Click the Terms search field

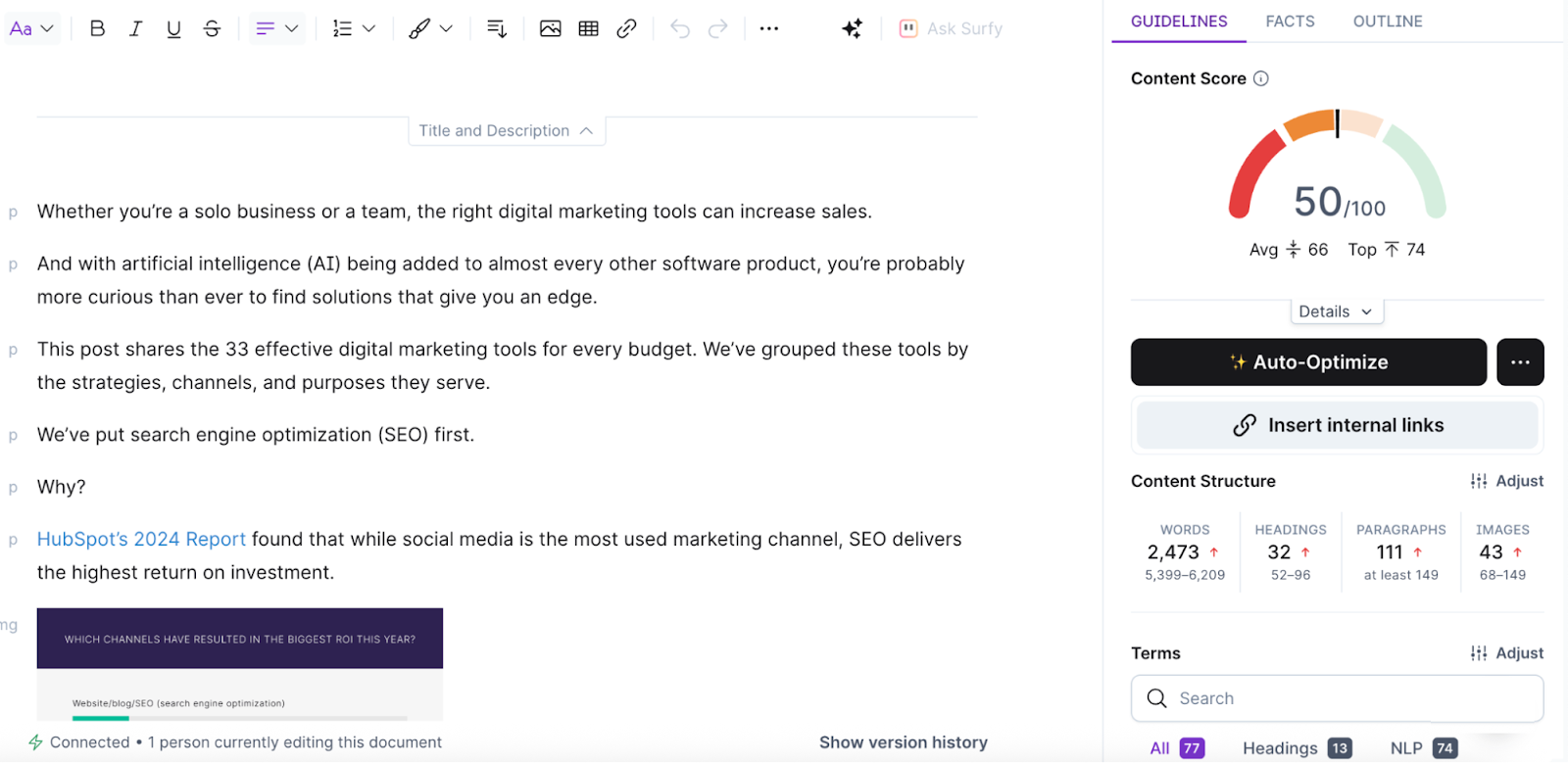click(1338, 698)
